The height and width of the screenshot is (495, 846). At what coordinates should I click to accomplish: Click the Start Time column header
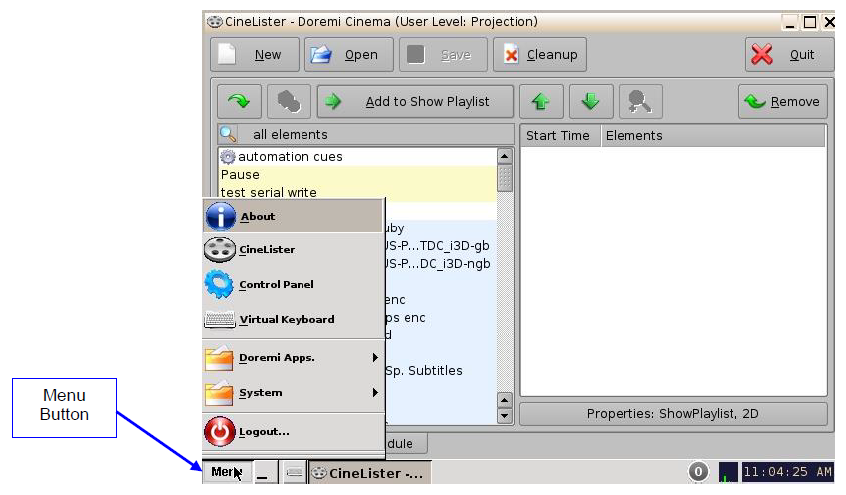click(x=560, y=135)
